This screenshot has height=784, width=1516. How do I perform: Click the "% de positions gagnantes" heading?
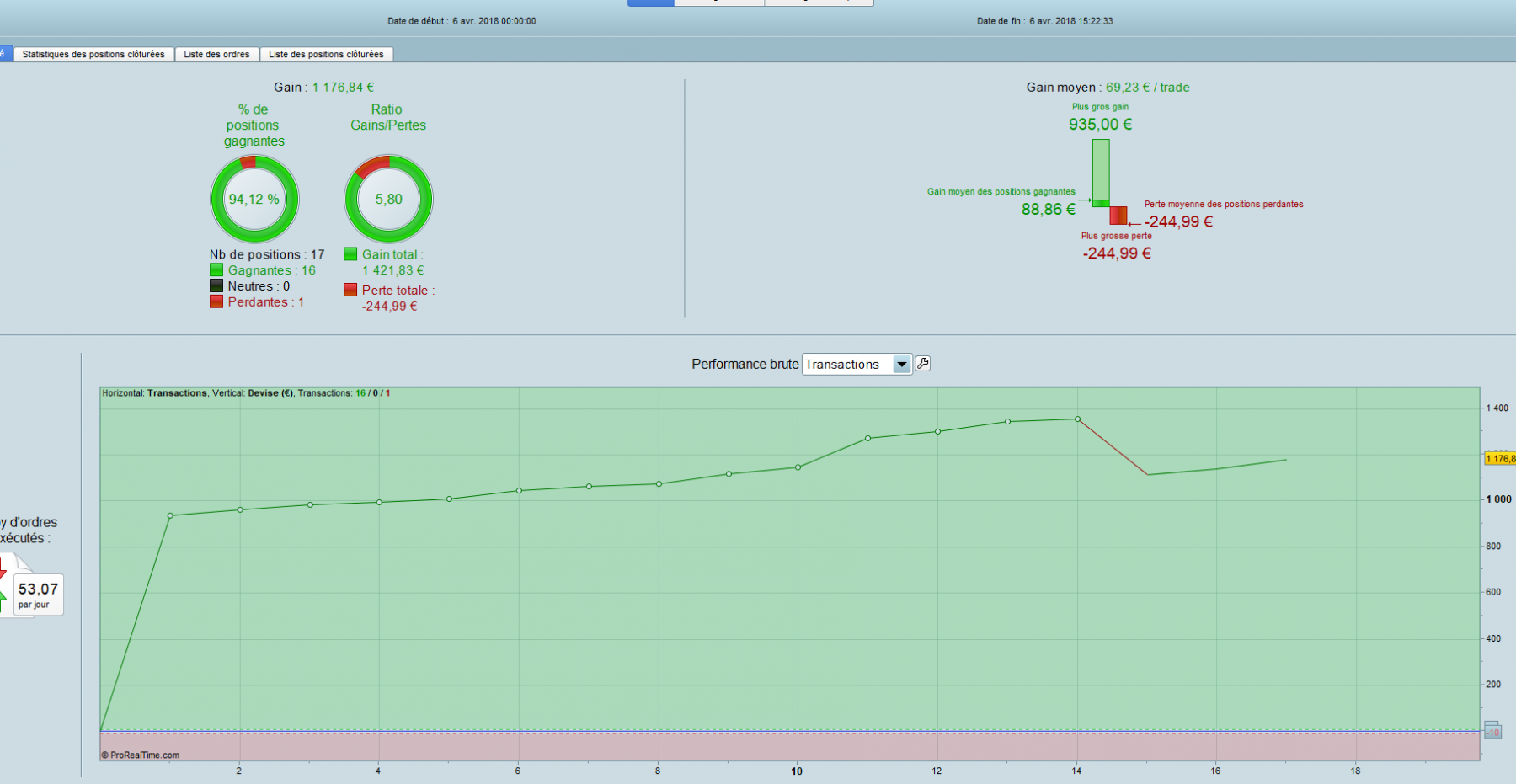pyautogui.click(x=254, y=125)
